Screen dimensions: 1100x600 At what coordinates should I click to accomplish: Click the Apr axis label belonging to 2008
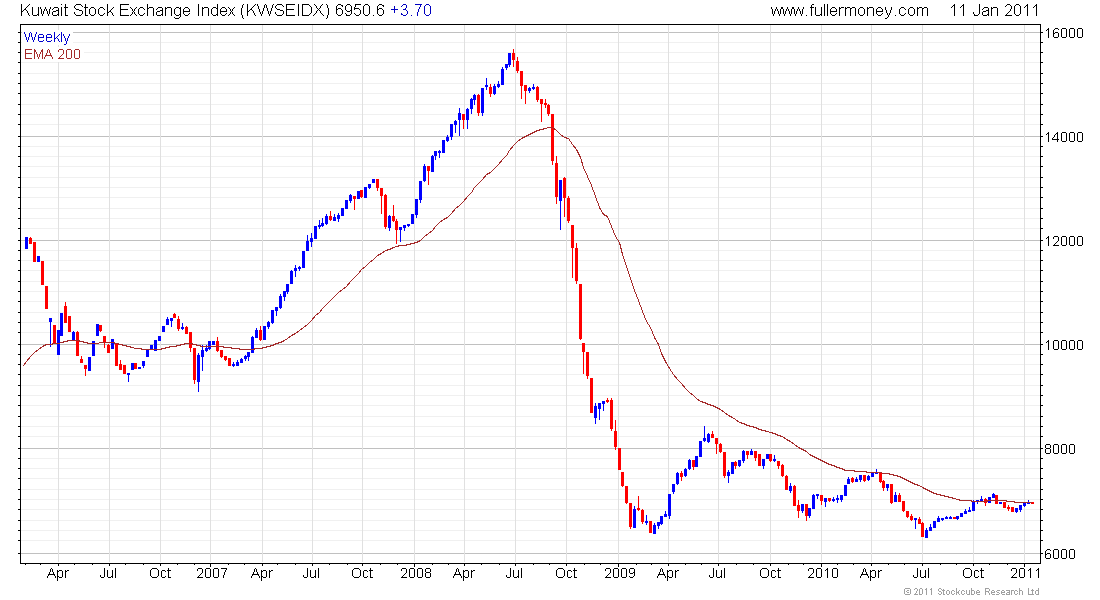coord(464,573)
